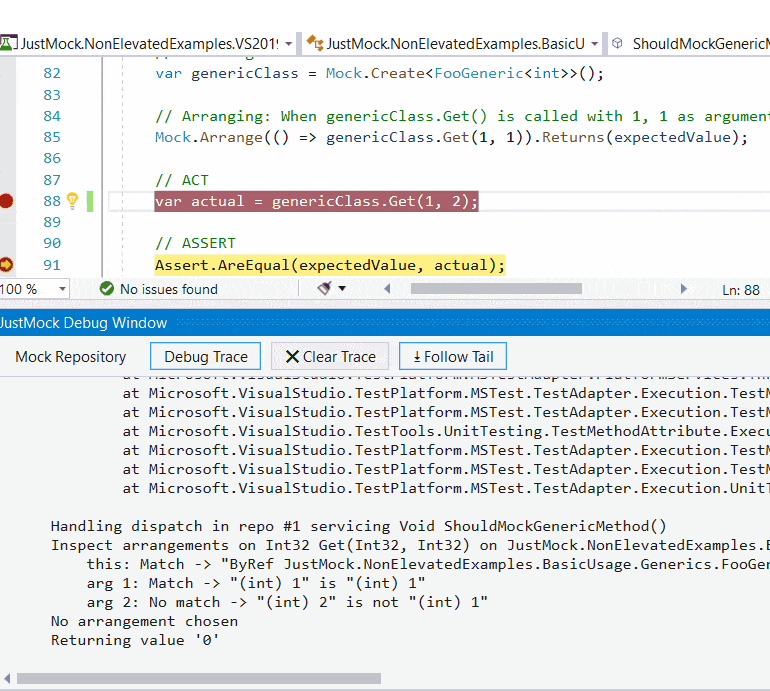Click the green change indicator bar on line 88
The height and width of the screenshot is (691, 770).
tap(90, 201)
